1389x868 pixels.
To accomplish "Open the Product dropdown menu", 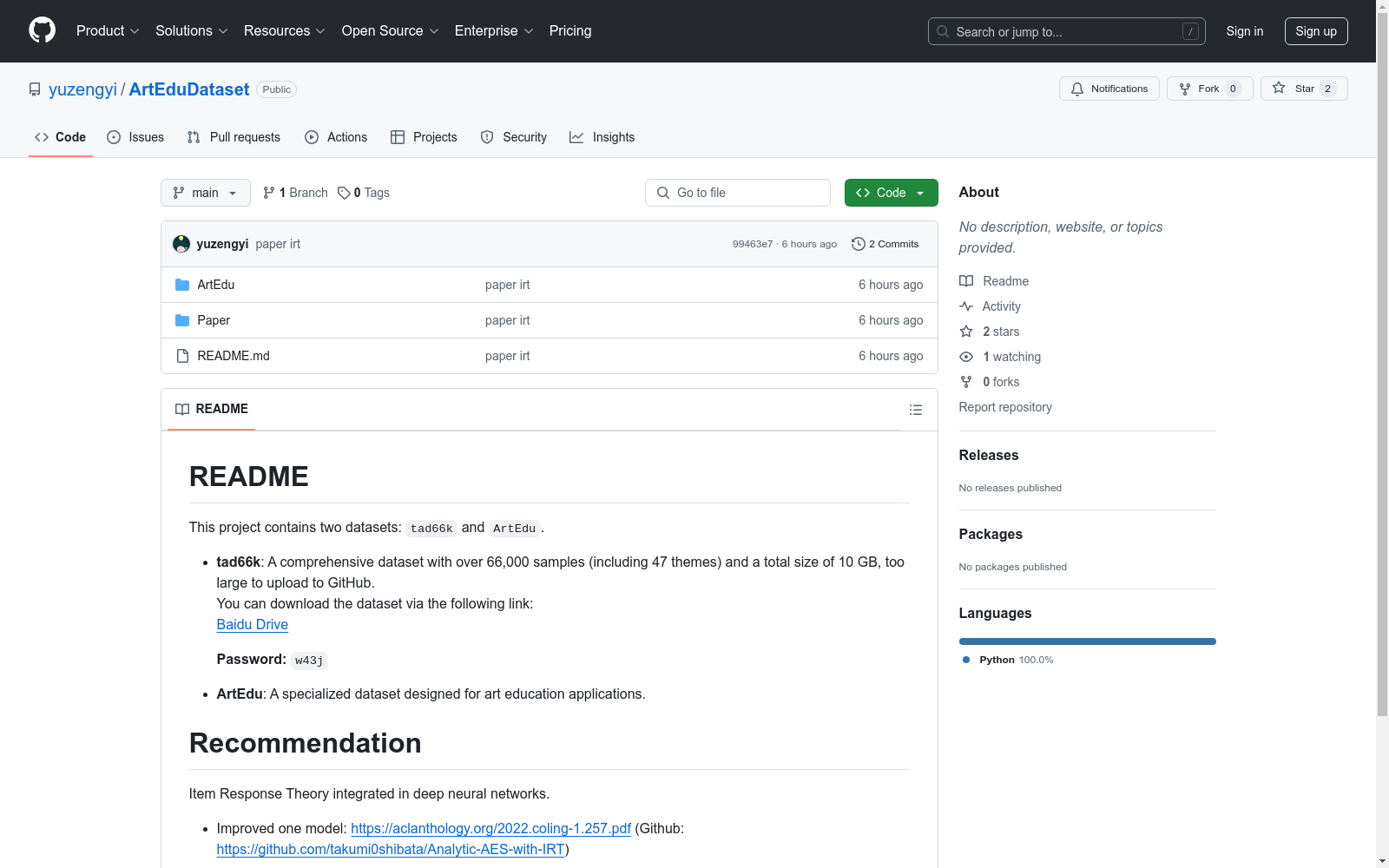I will click(x=108, y=30).
